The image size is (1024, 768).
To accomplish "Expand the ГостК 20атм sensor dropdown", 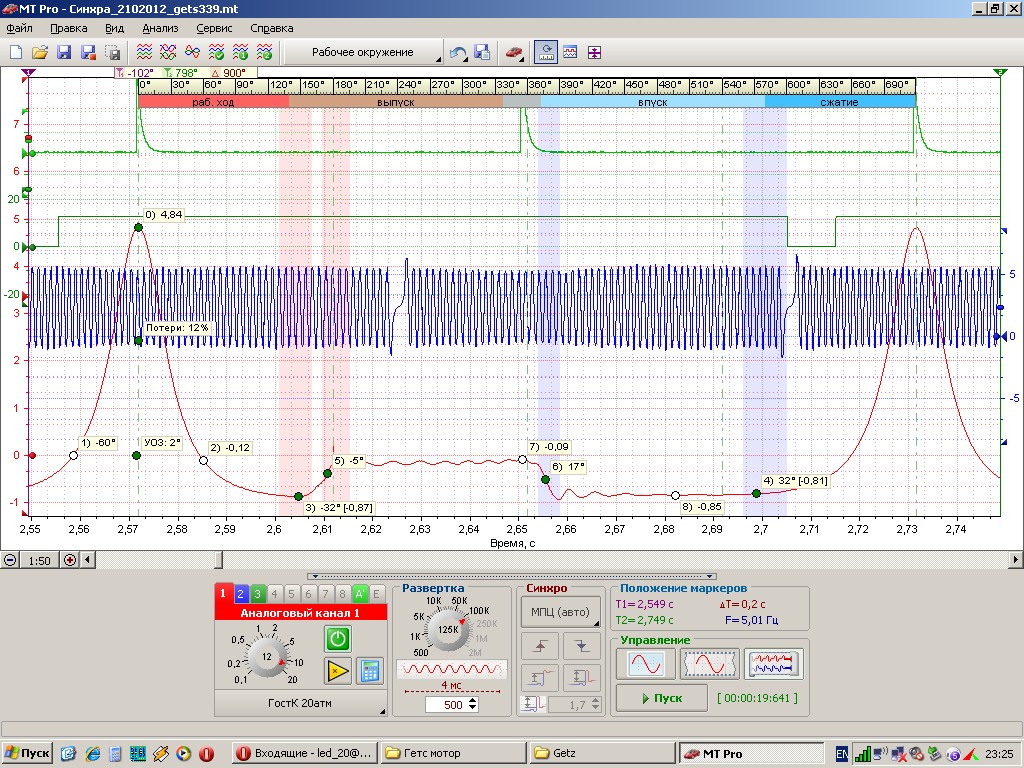I will (300, 703).
